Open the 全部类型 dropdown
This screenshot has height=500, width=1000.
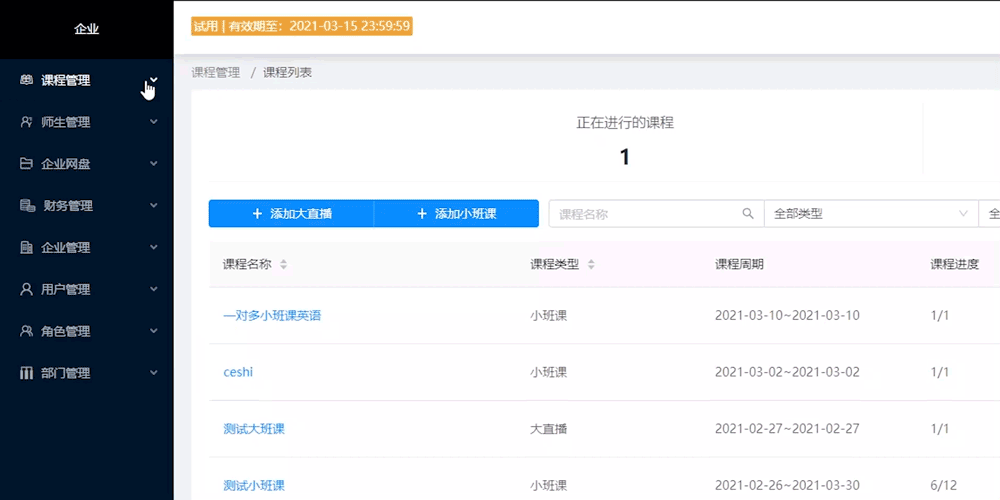(x=871, y=214)
